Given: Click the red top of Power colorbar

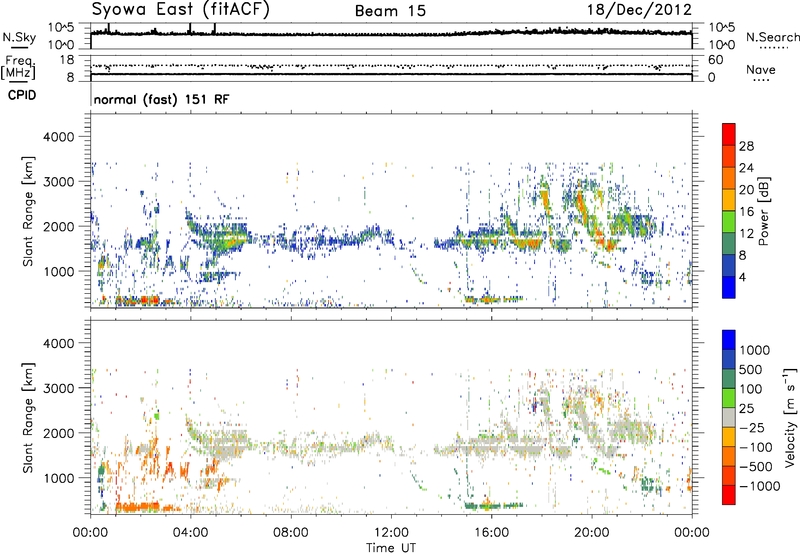Looking at the screenshot, I should coord(729,134).
